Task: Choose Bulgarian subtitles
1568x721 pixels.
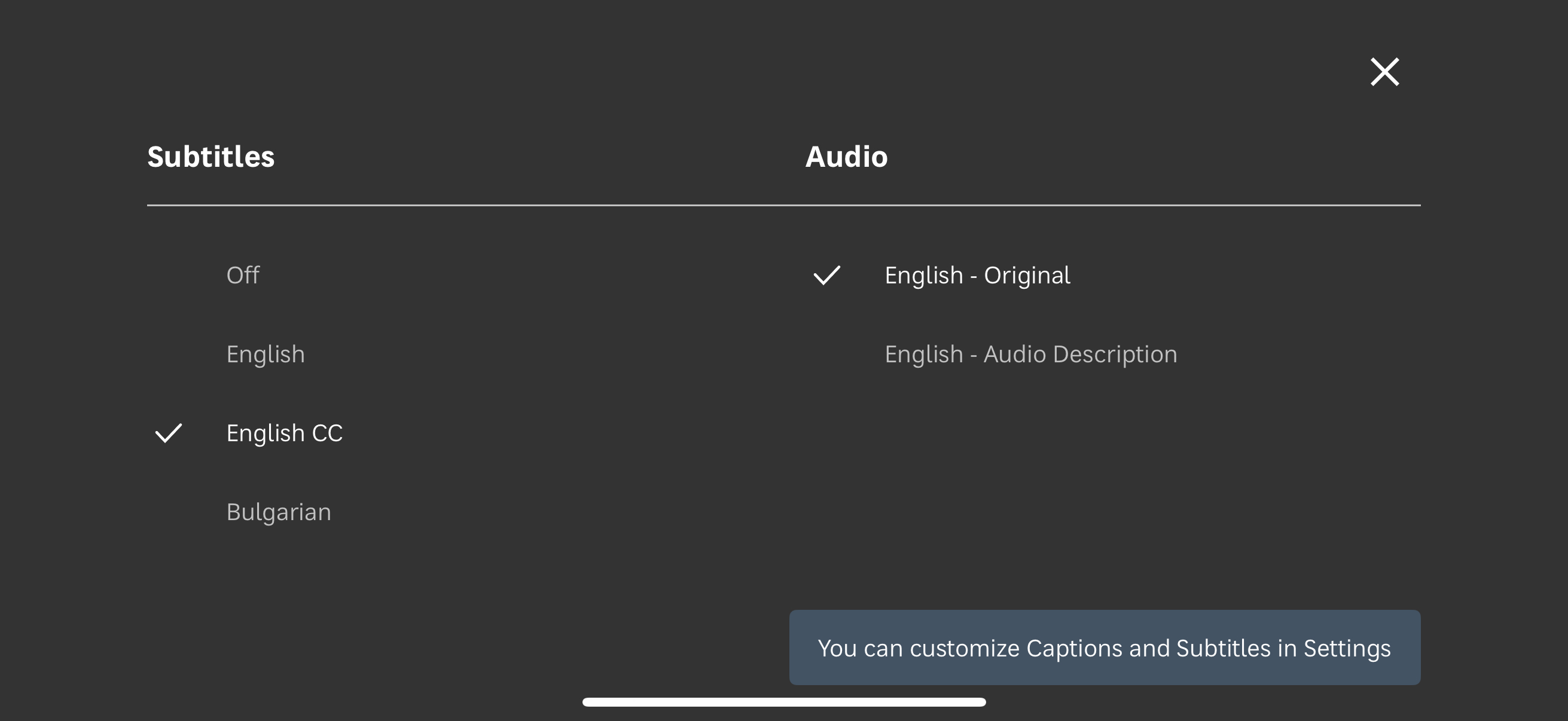Action: point(279,512)
